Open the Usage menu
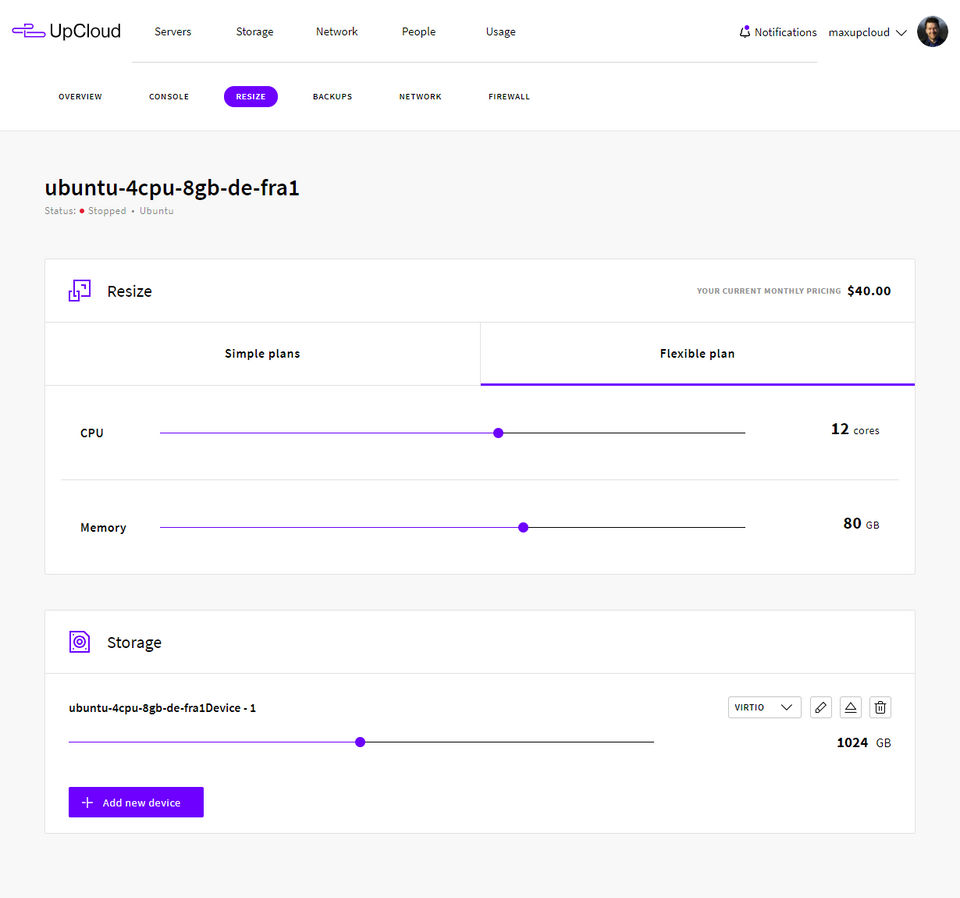960x898 pixels. coord(501,31)
